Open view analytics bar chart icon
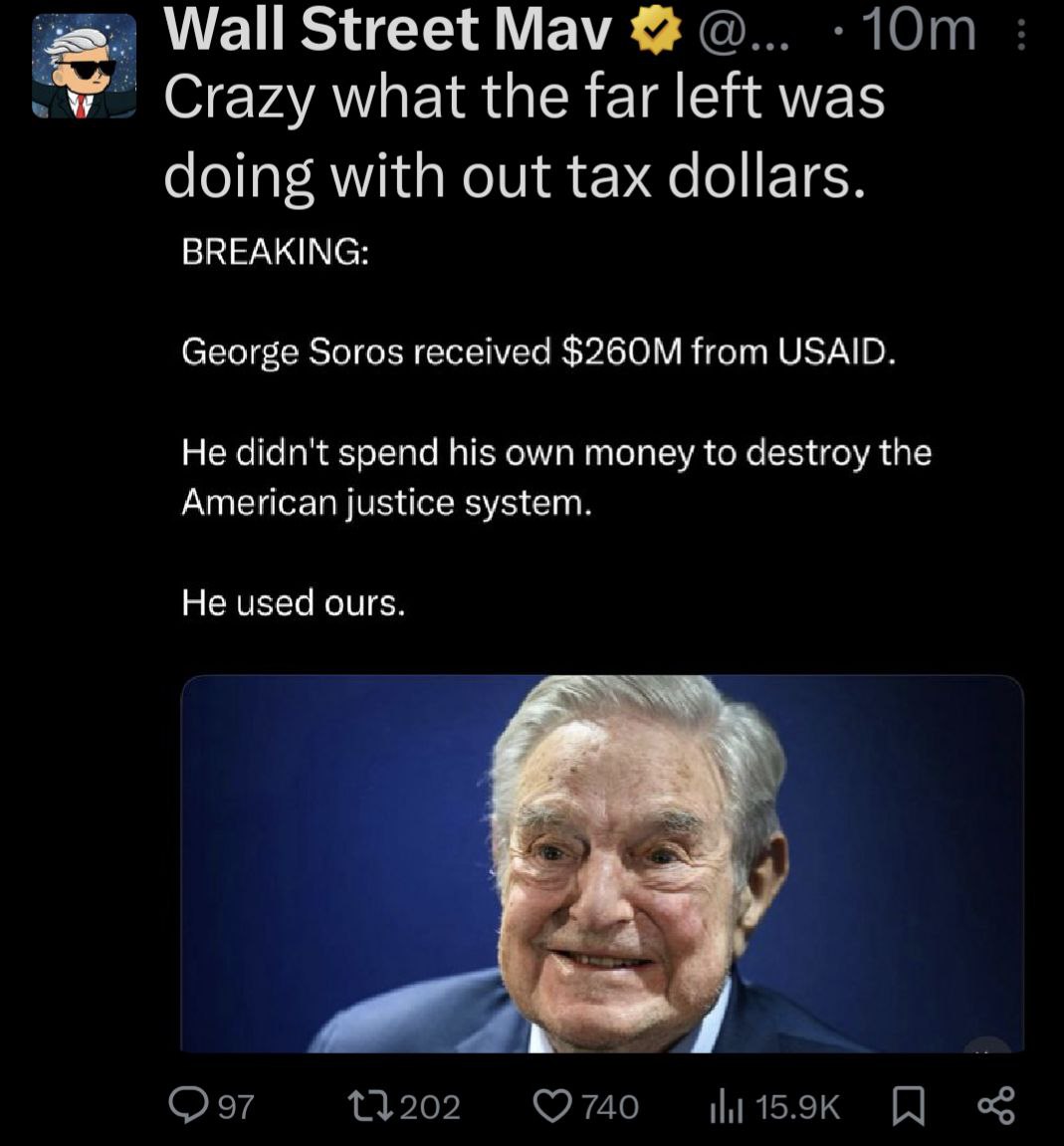 [x=727, y=1105]
